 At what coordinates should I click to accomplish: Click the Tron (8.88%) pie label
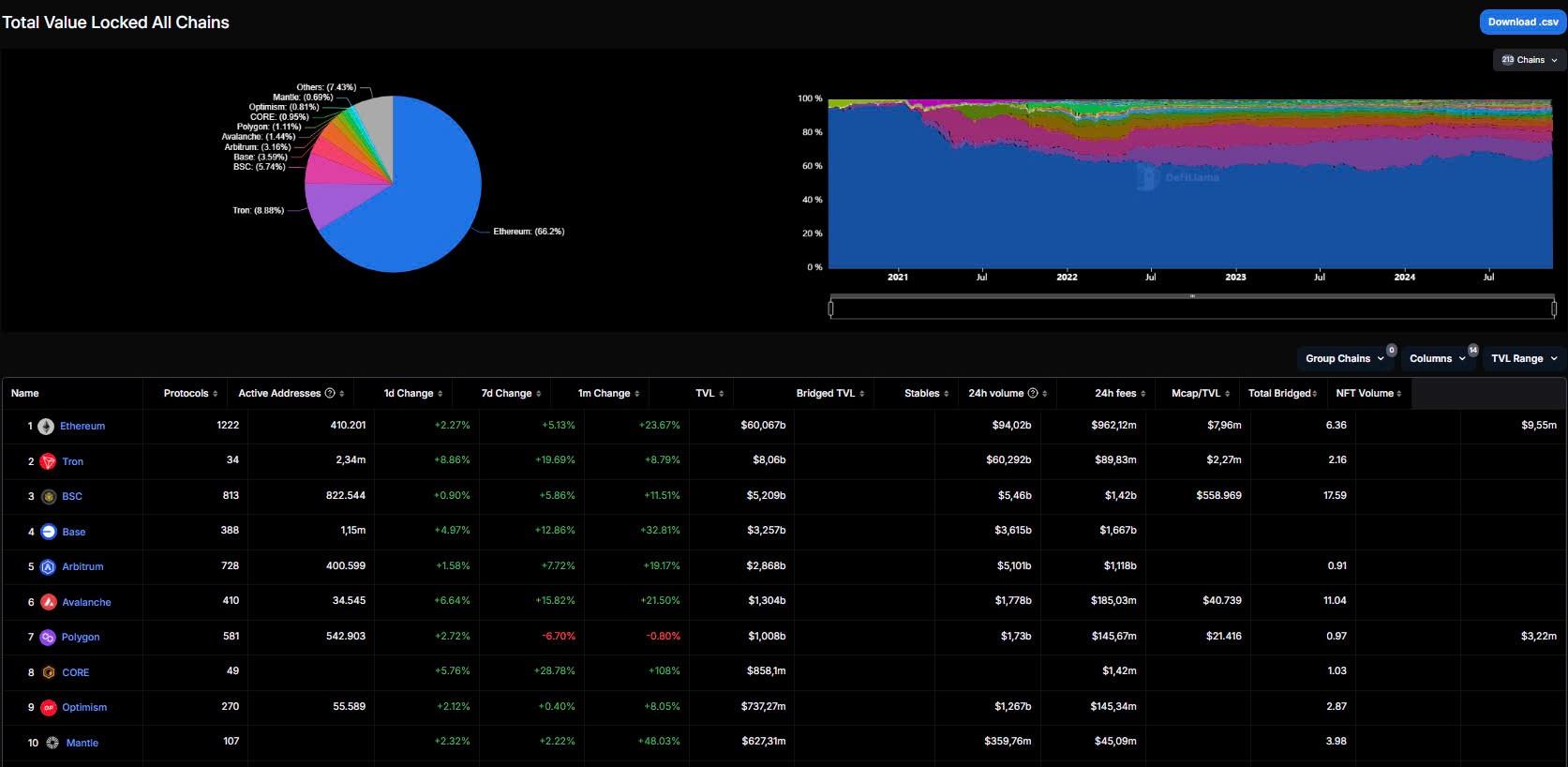(x=258, y=210)
